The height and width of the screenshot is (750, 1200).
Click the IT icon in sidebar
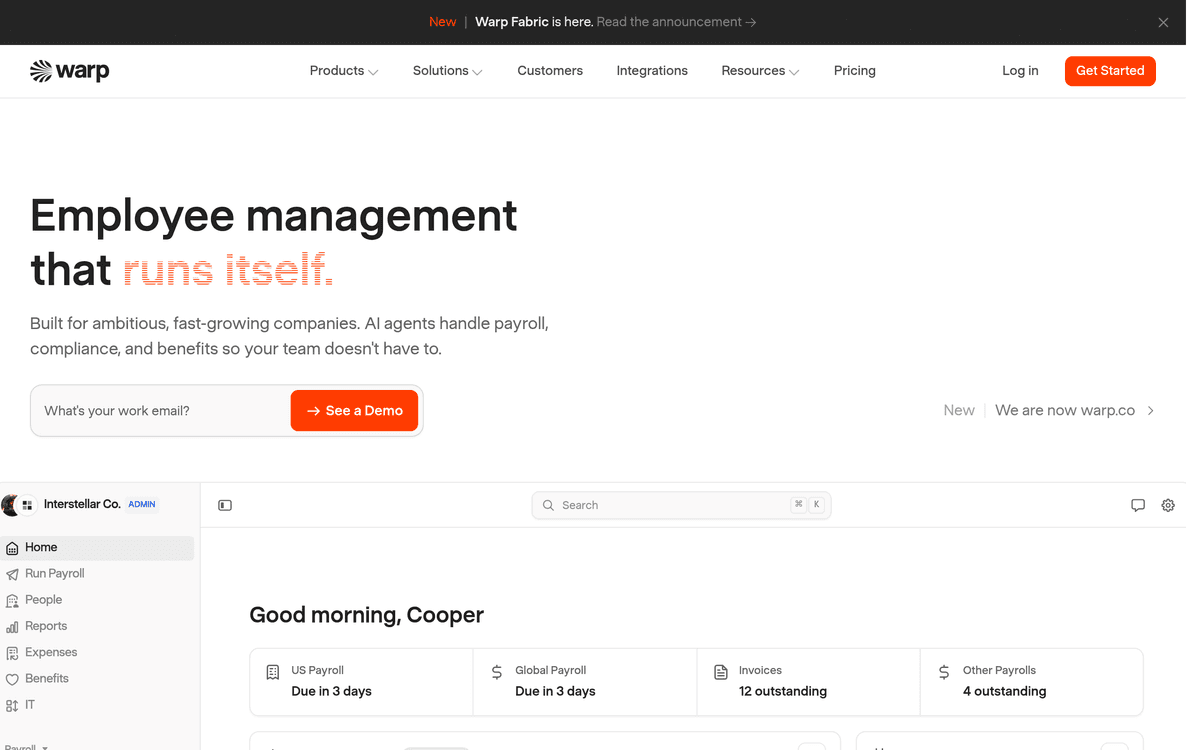tap(12, 706)
